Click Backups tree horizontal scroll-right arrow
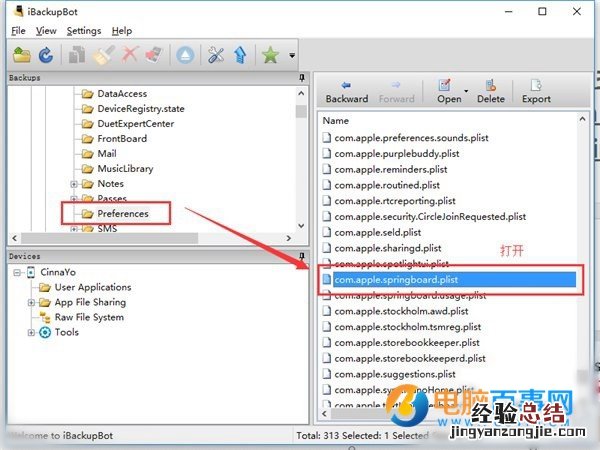The height and width of the screenshot is (450, 600). 289,238
